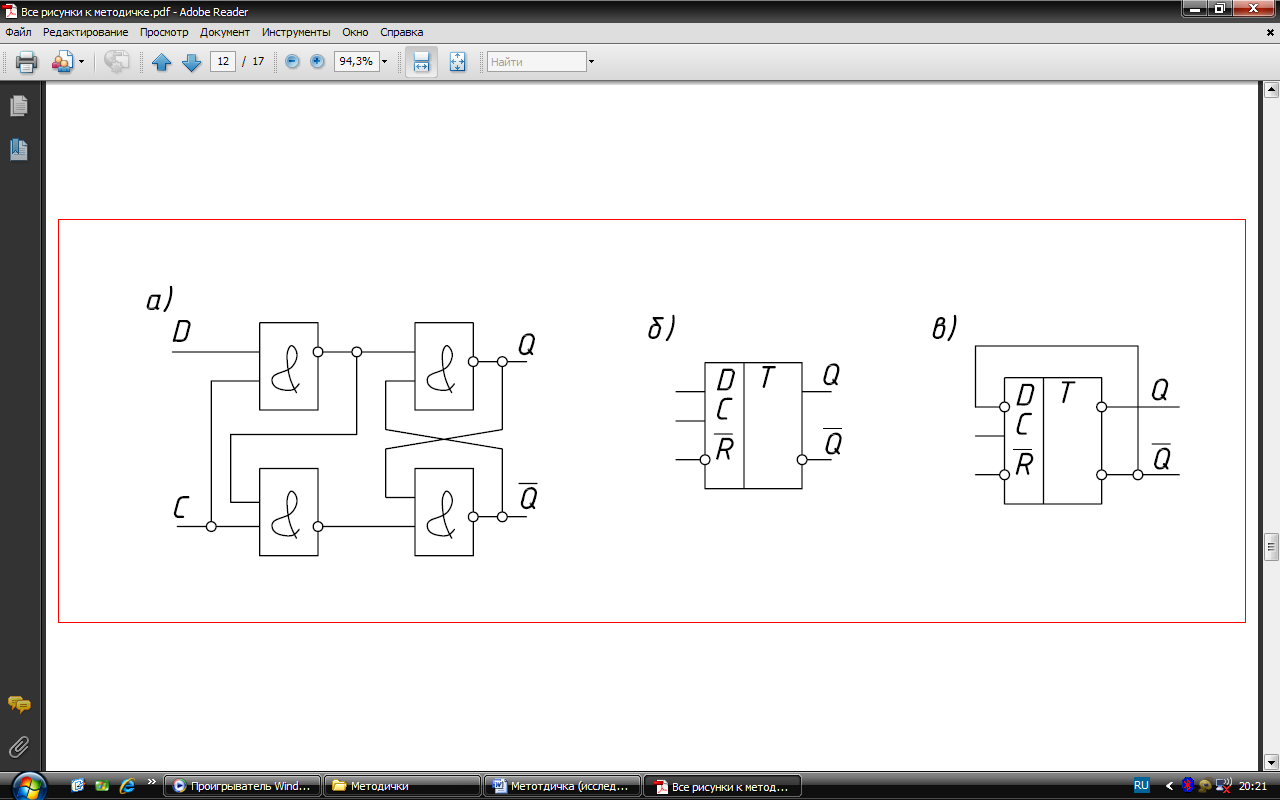This screenshot has height=800, width=1280.
Task: Click the scrollbar down arrow
Action: [1272, 762]
